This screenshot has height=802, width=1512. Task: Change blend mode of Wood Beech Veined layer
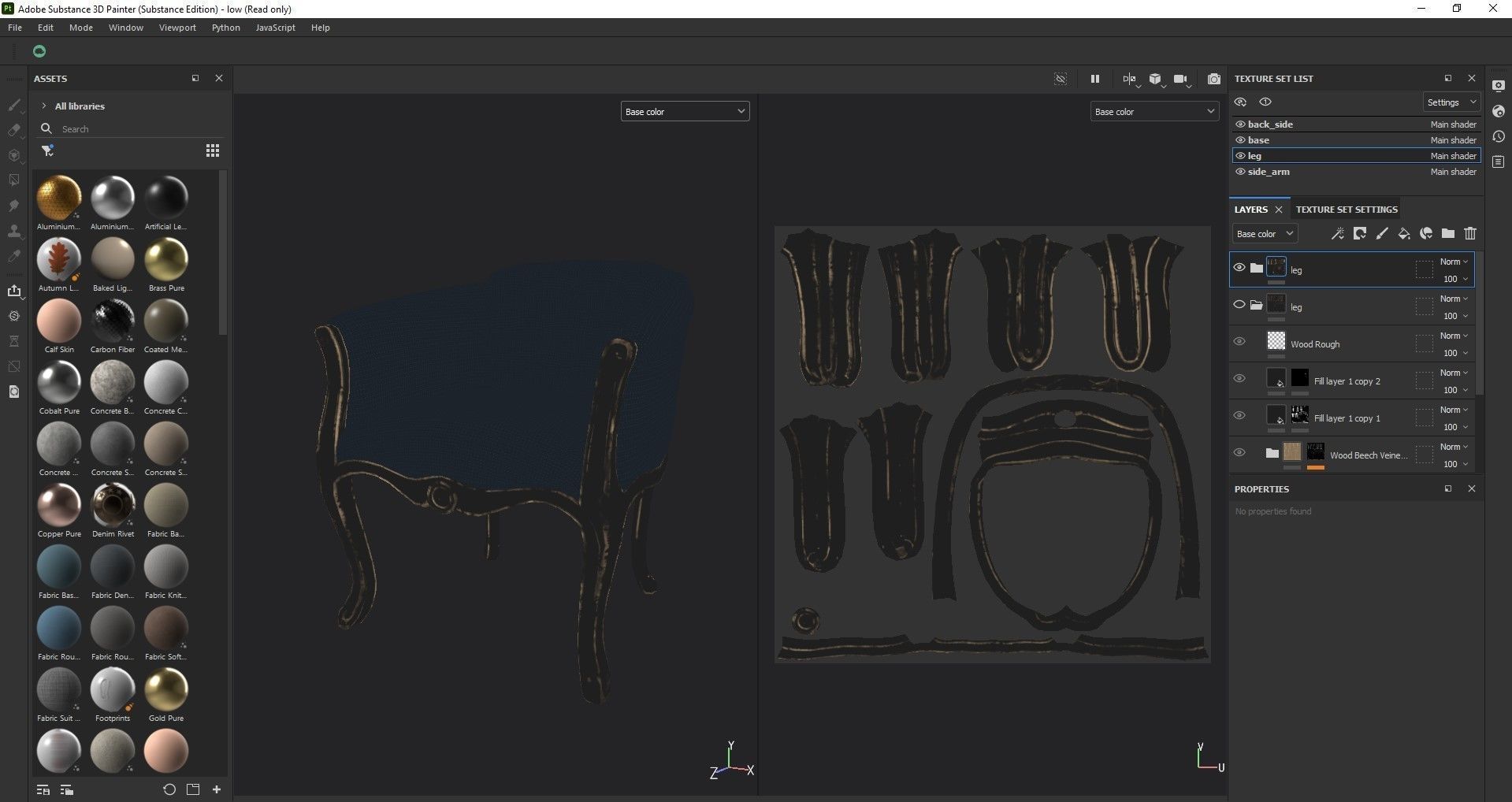click(x=1454, y=447)
